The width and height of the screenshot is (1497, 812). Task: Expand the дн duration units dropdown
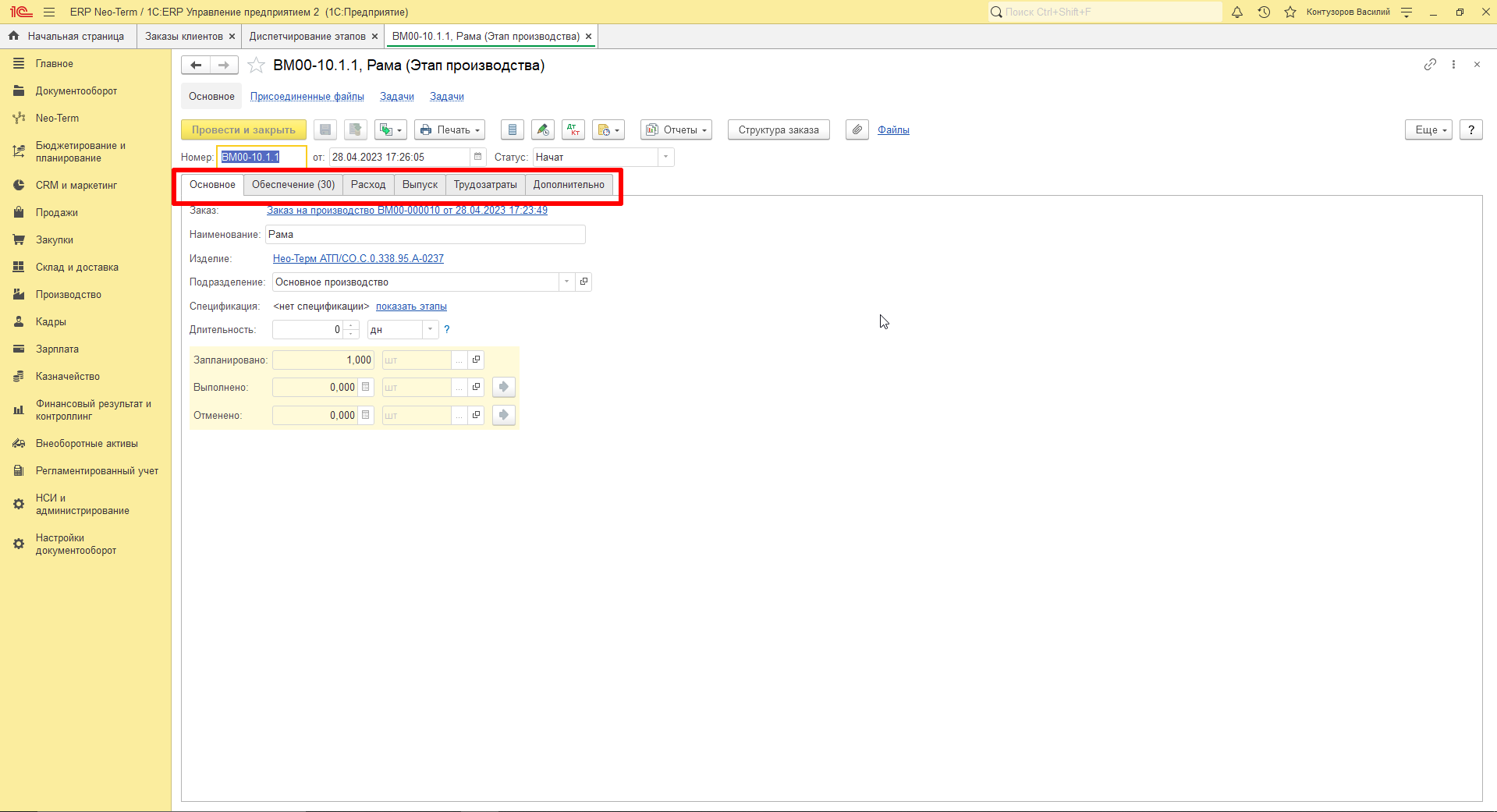430,330
